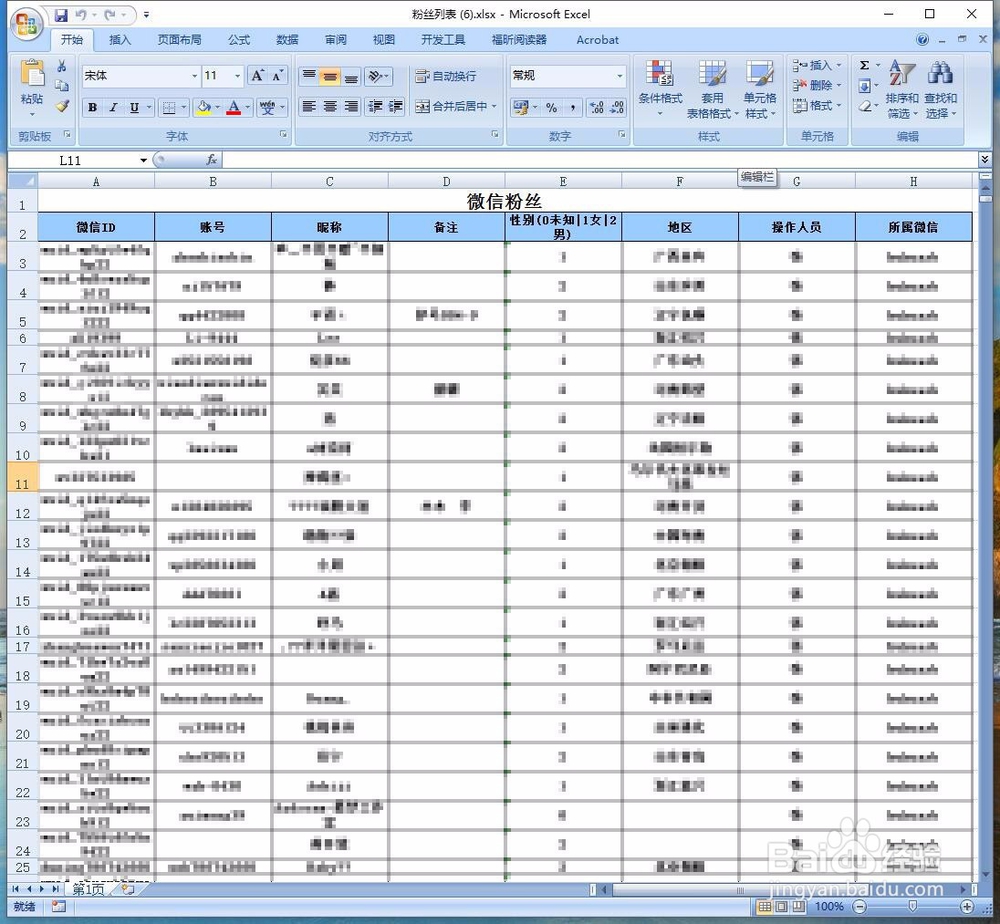The width and height of the screenshot is (1000, 924).
Task: Toggle center horizontal alignment
Action: coord(330,106)
